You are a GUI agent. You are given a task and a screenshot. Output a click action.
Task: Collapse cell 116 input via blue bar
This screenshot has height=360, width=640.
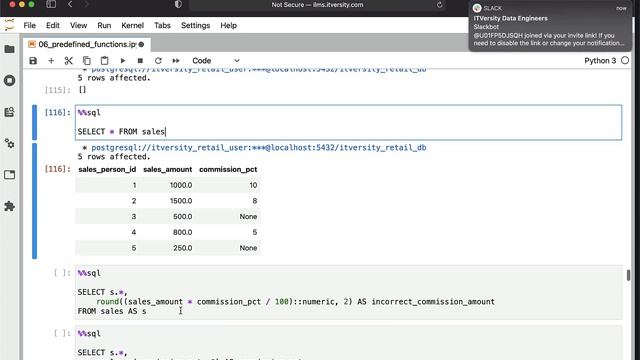pos(35,122)
